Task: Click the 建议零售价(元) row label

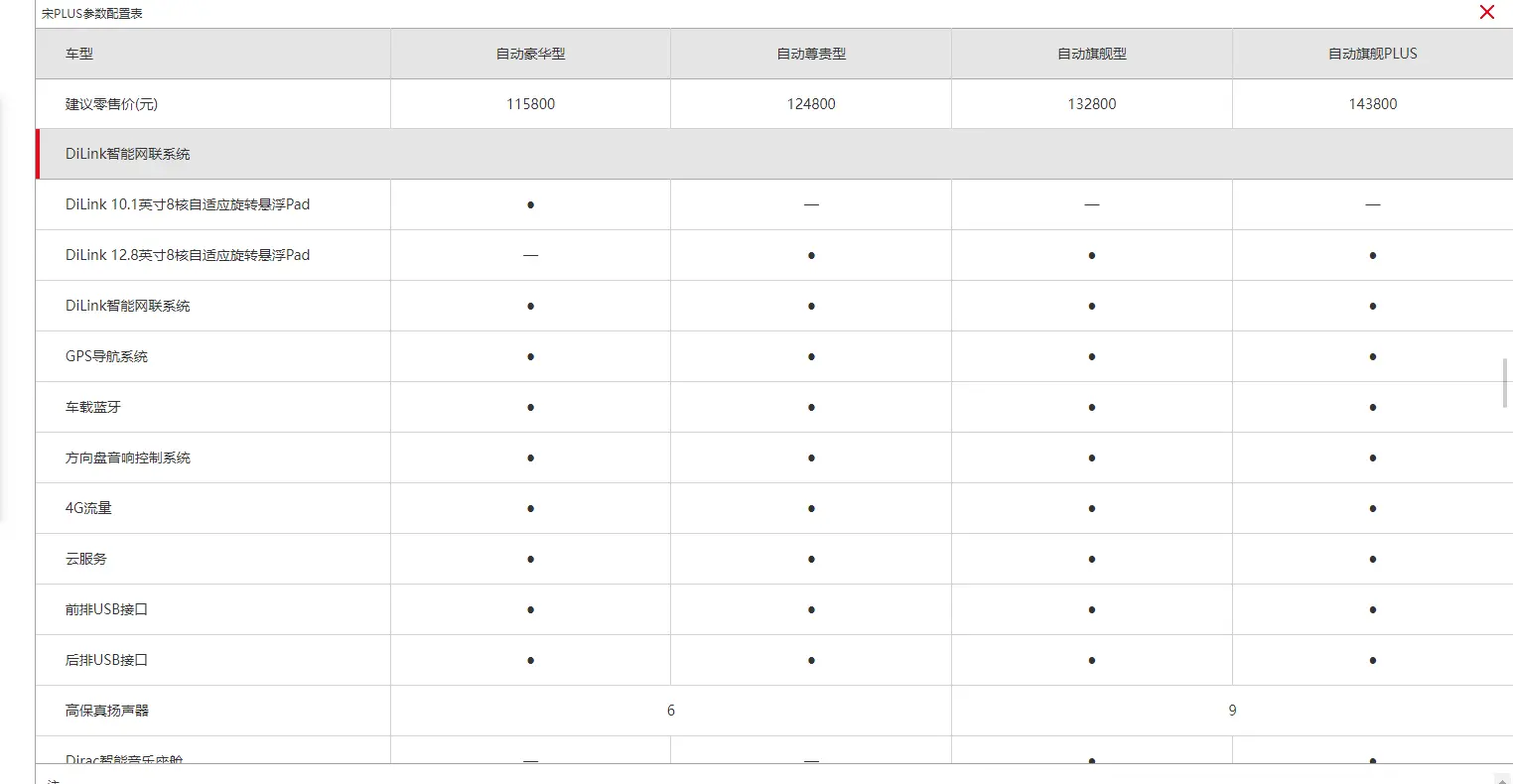Action: pyautogui.click(x=111, y=104)
